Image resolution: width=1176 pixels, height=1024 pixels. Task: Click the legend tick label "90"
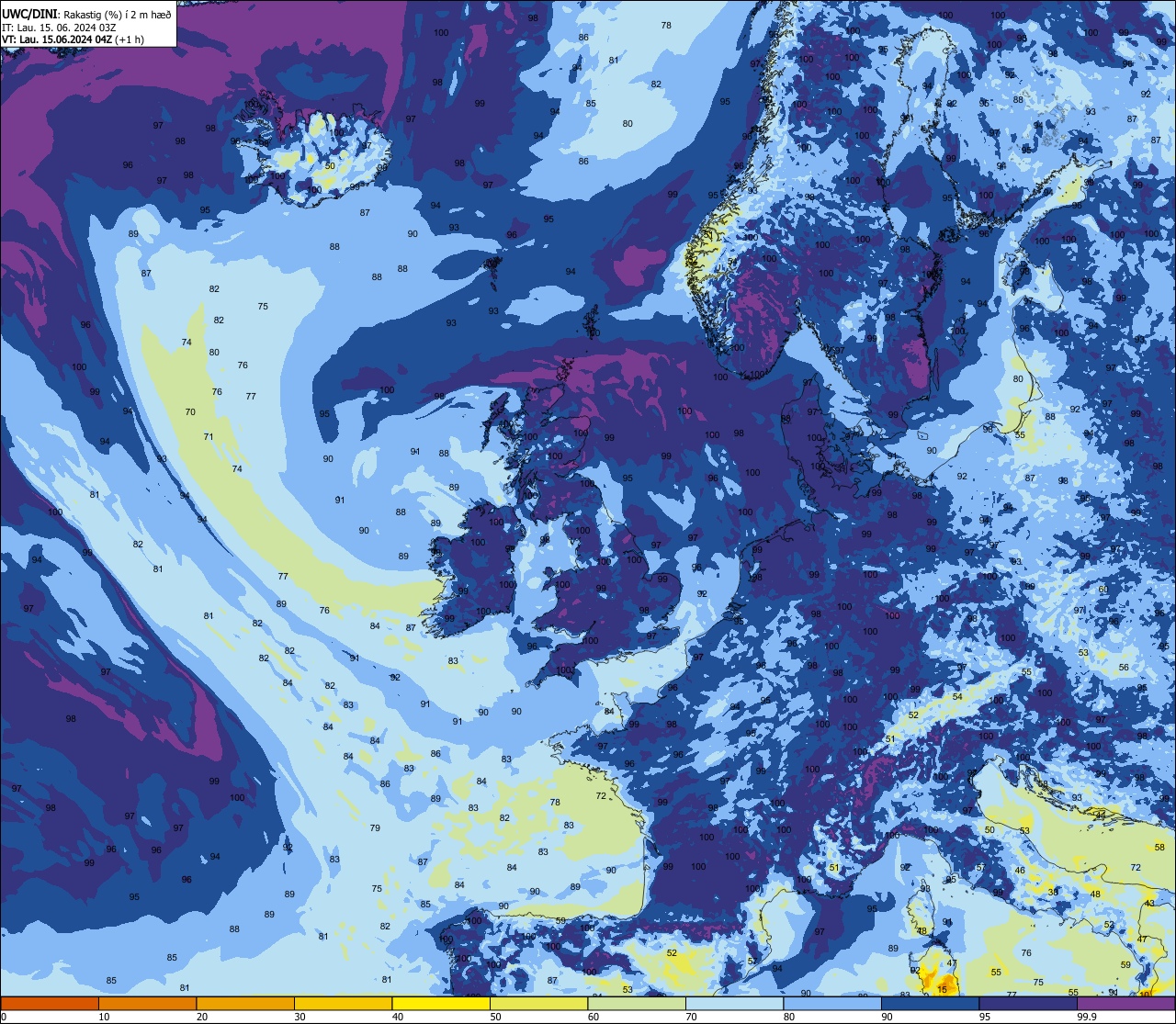pyautogui.click(x=887, y=1017)
